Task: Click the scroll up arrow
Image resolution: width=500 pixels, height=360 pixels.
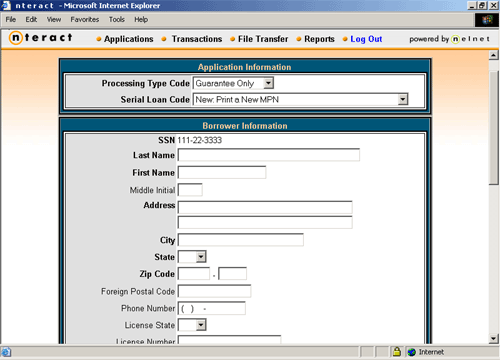Action: coord(494,55)
